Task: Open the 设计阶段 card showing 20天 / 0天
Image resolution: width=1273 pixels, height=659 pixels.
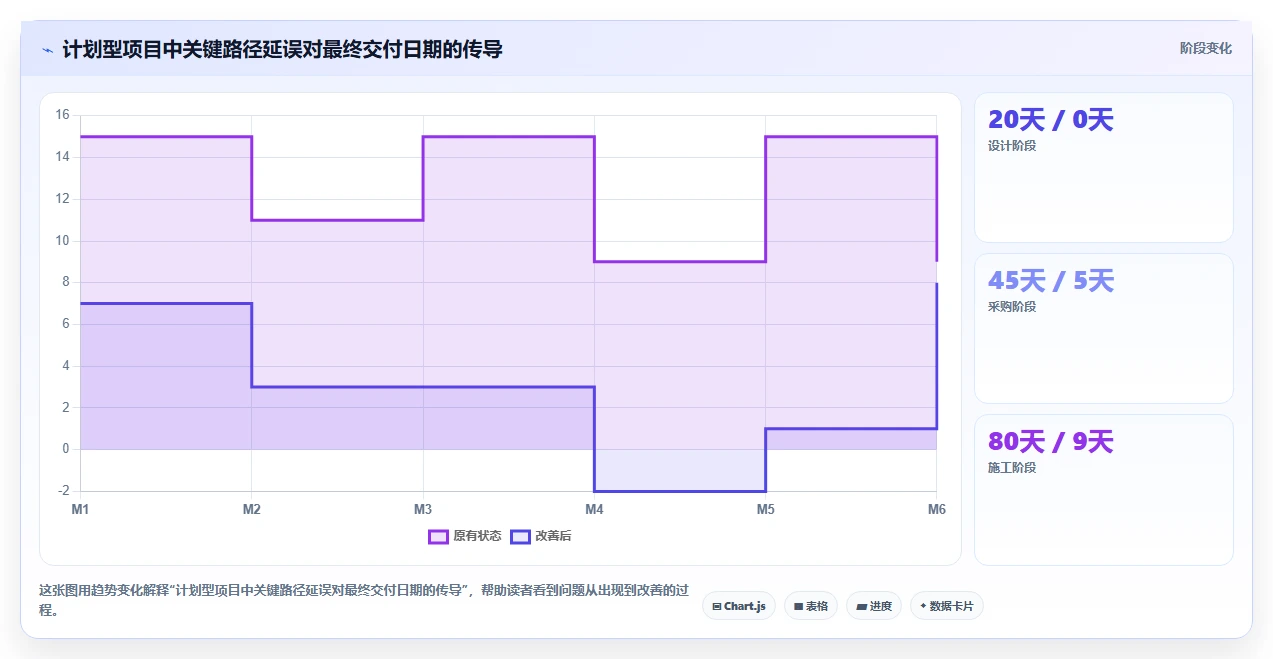Action: point(1104,168)
